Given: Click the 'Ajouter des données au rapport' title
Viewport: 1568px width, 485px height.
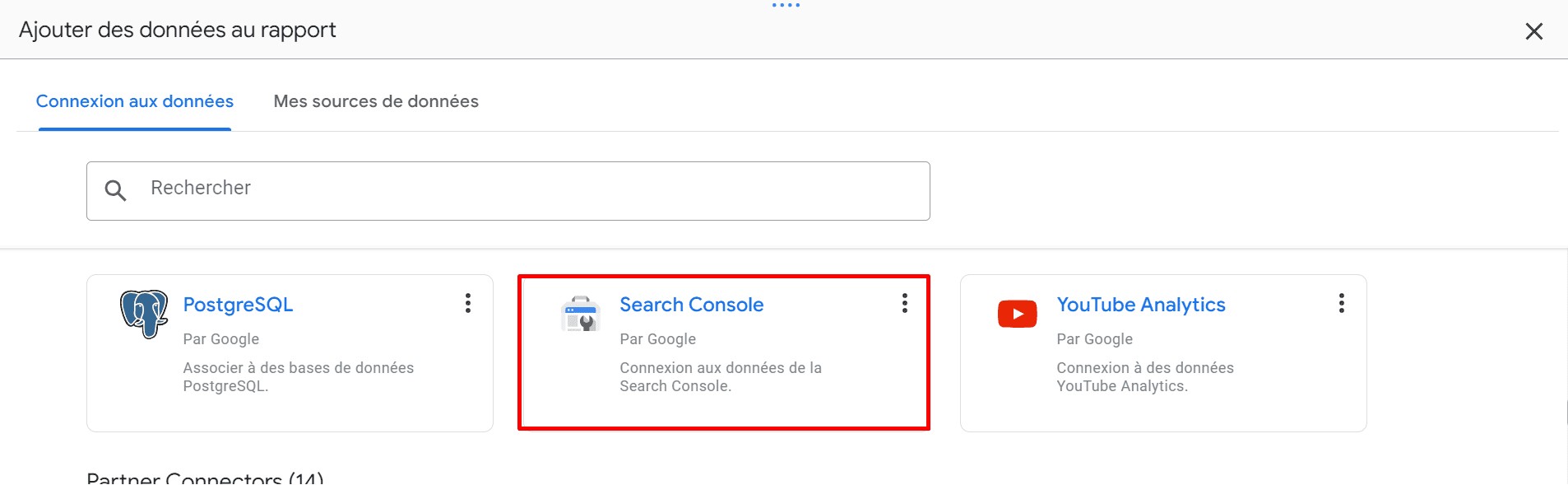Looking at the screenshot, I should coord(178,30).
